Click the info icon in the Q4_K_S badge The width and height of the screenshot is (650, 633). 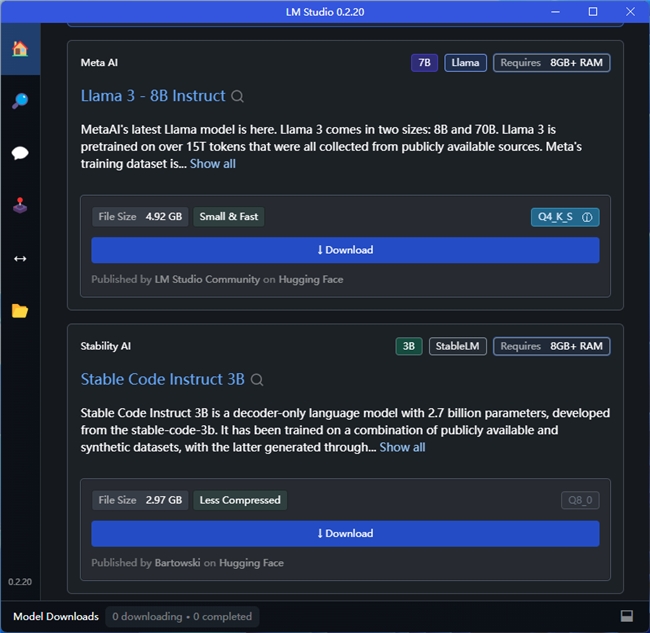click(587, 217)
